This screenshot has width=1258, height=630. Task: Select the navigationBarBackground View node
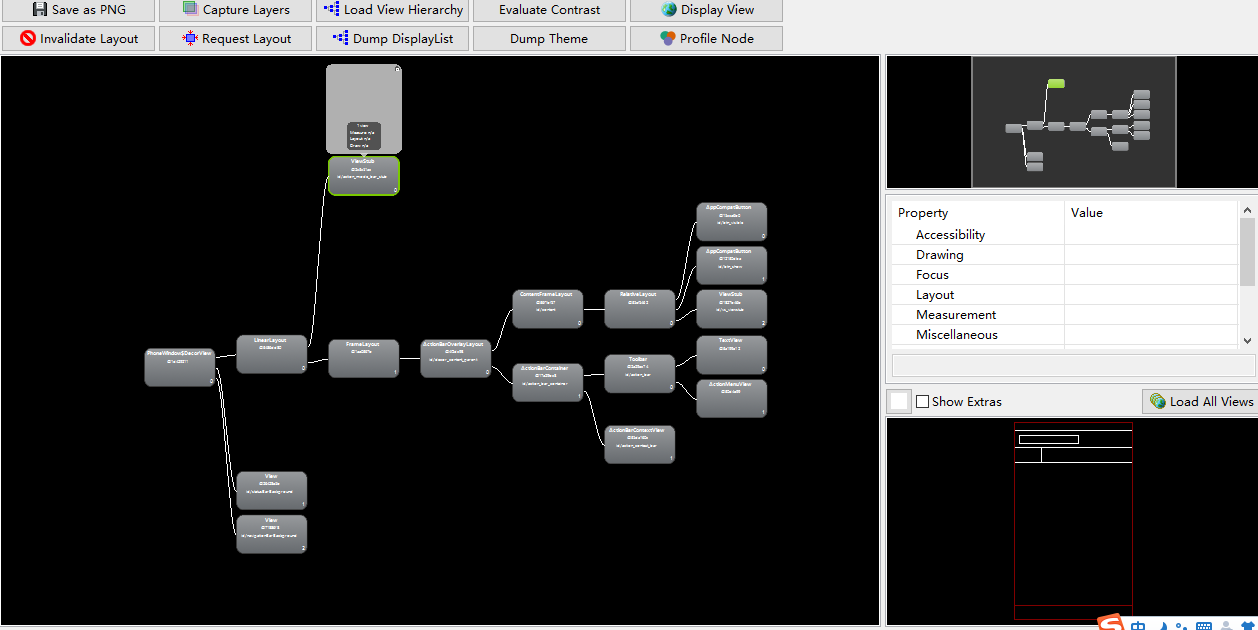tap(271, 534)
